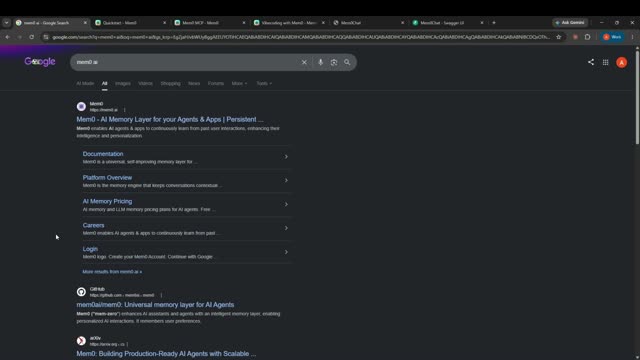Open Mem0: Building Production-Ready AI Agents link

[166, 354]
